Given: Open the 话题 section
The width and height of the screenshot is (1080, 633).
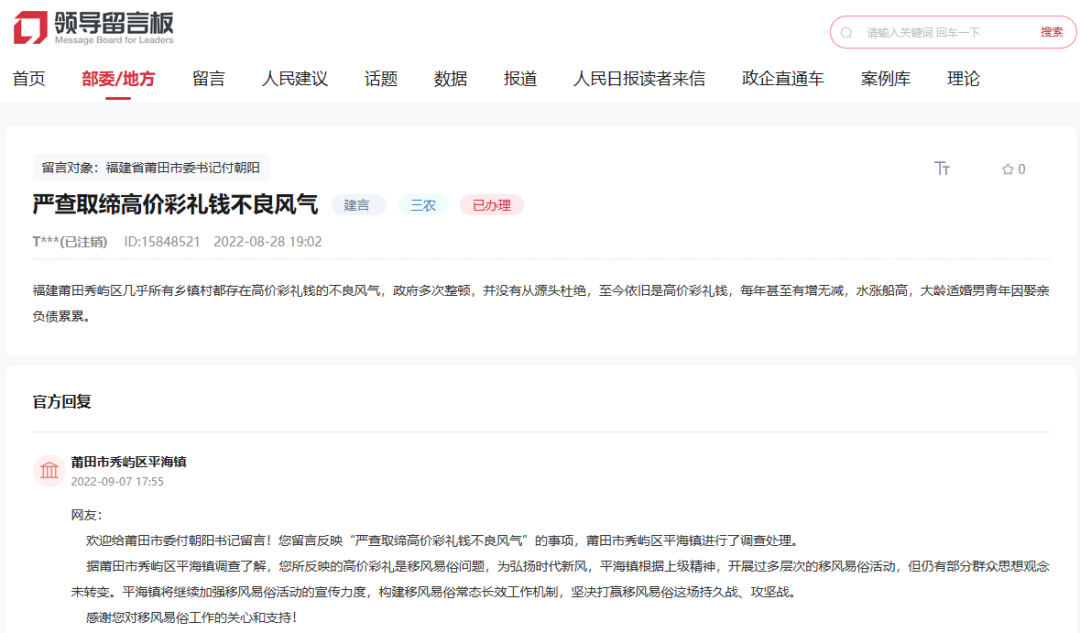Looking at the screenshot, I should pos(380,78).
